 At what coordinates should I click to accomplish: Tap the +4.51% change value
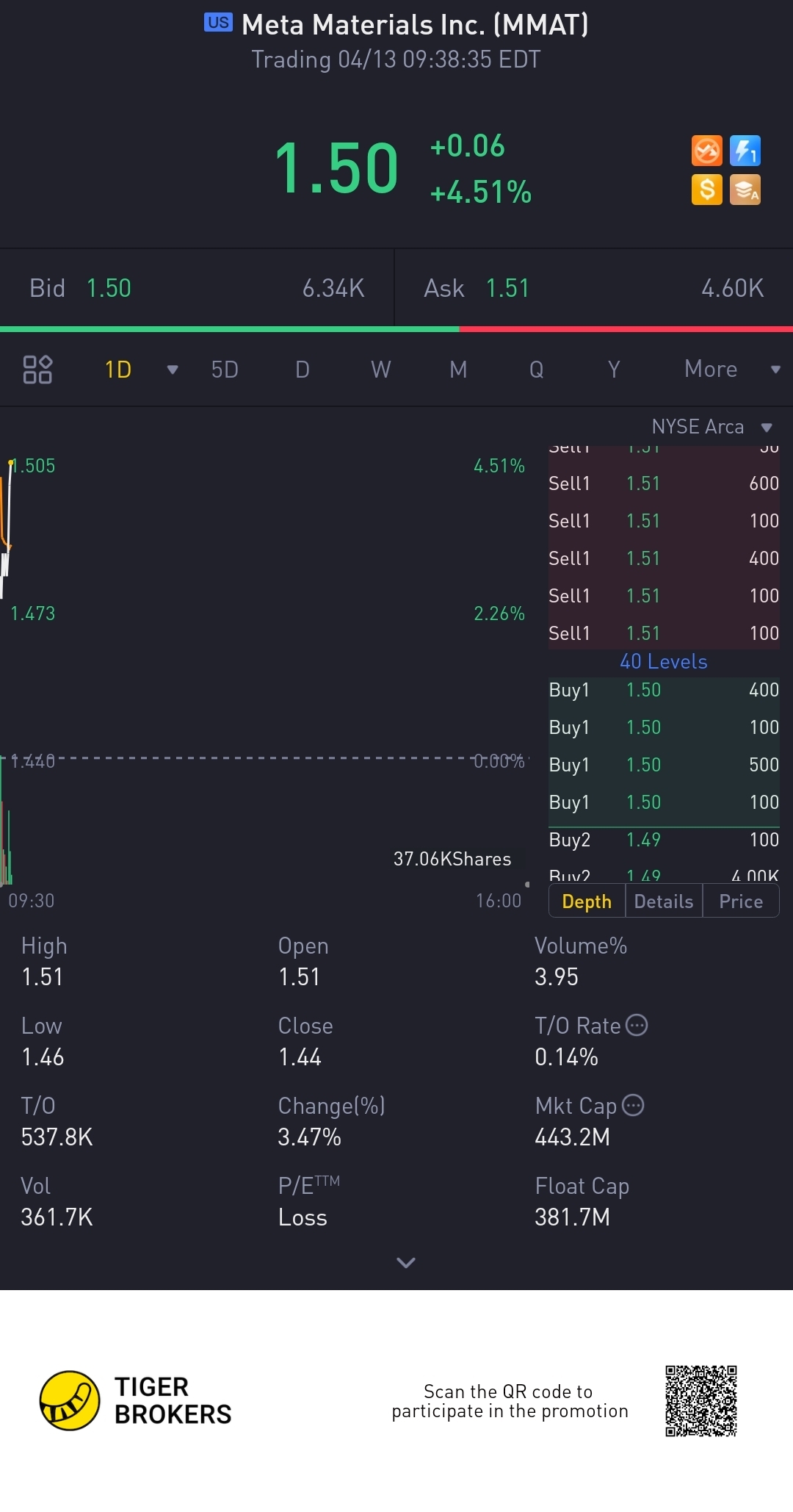(x=481, y=192)
